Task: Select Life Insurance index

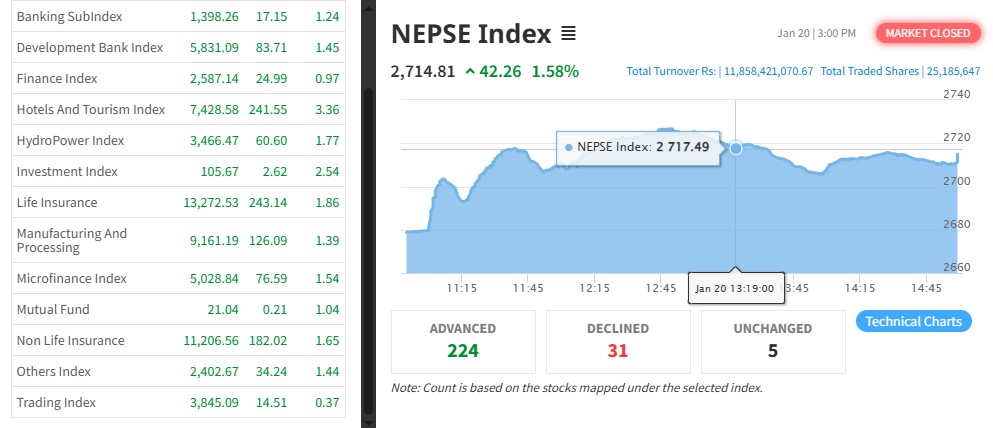Action: 57,202
